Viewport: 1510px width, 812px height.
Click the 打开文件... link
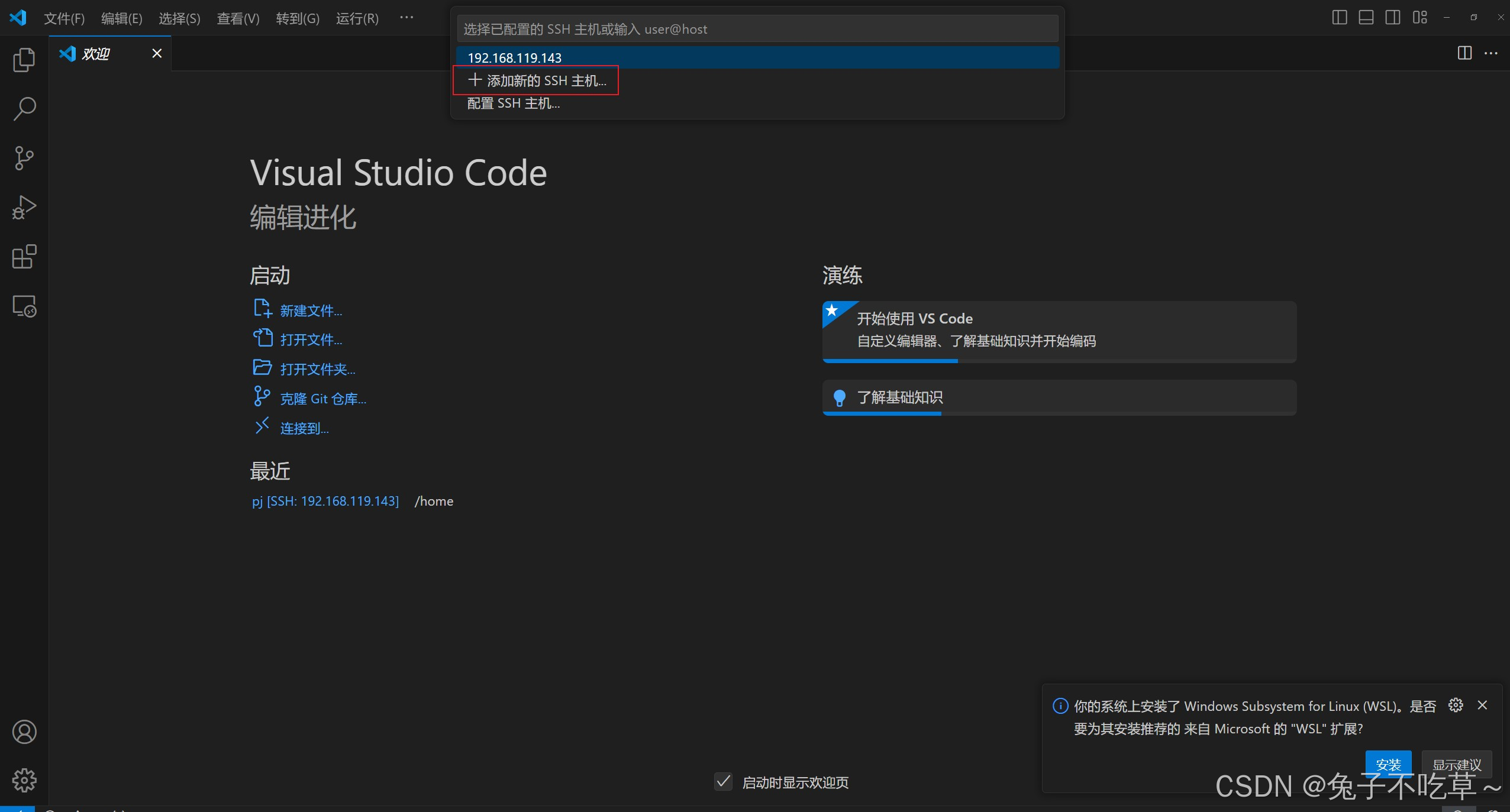click(x=311, y=339)
